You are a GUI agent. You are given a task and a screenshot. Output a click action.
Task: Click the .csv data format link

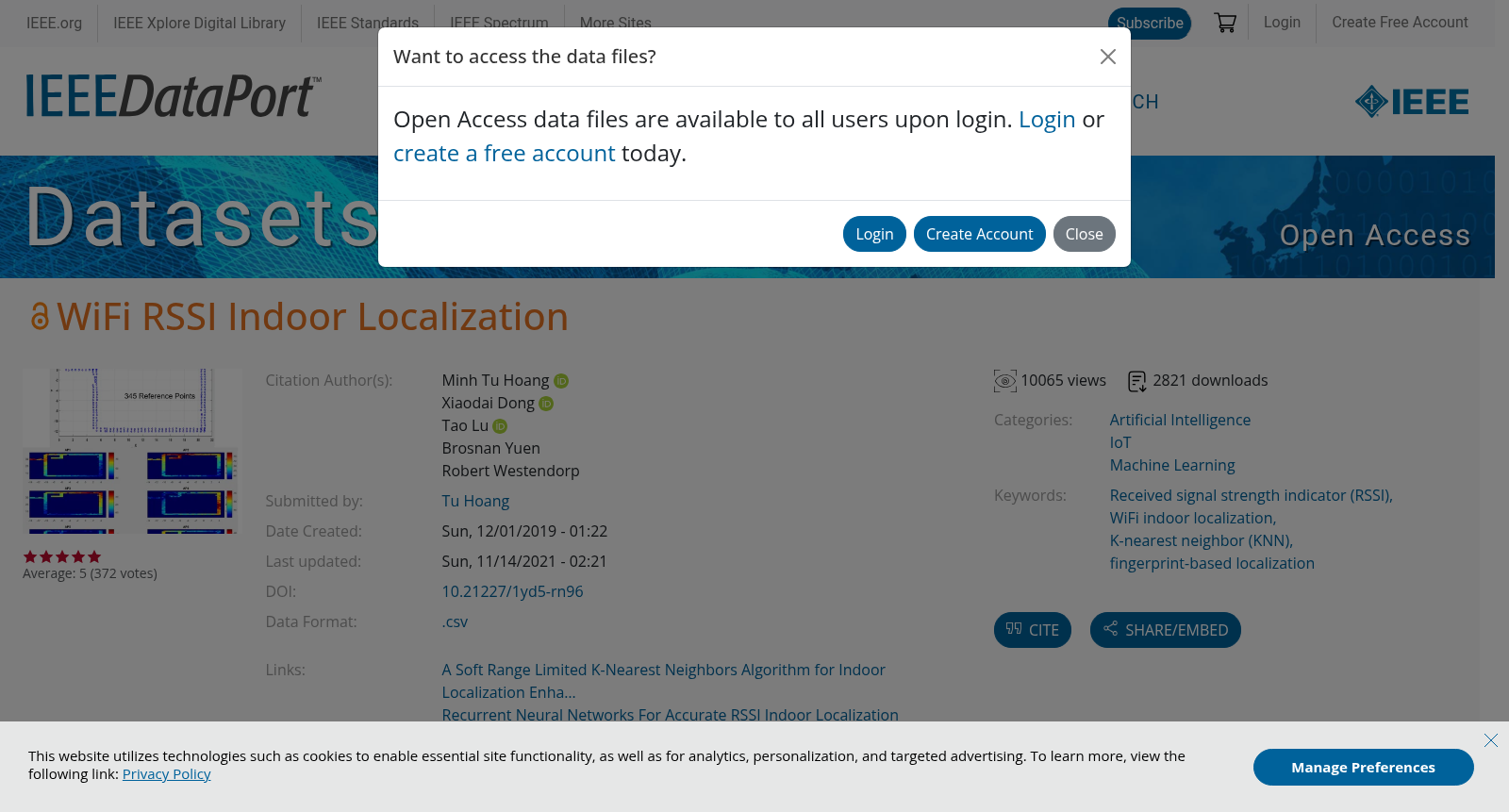(455, 622)
